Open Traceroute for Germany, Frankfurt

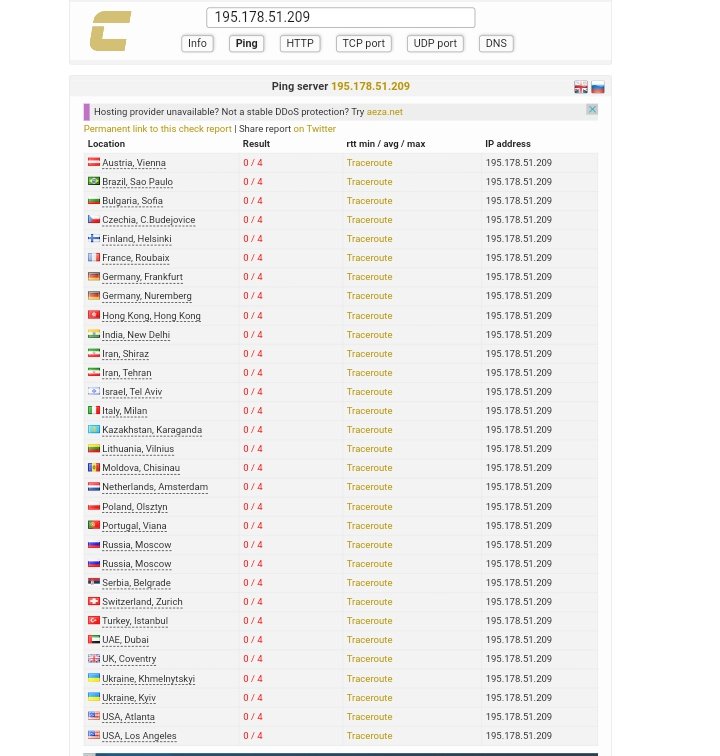pos(369,277)
